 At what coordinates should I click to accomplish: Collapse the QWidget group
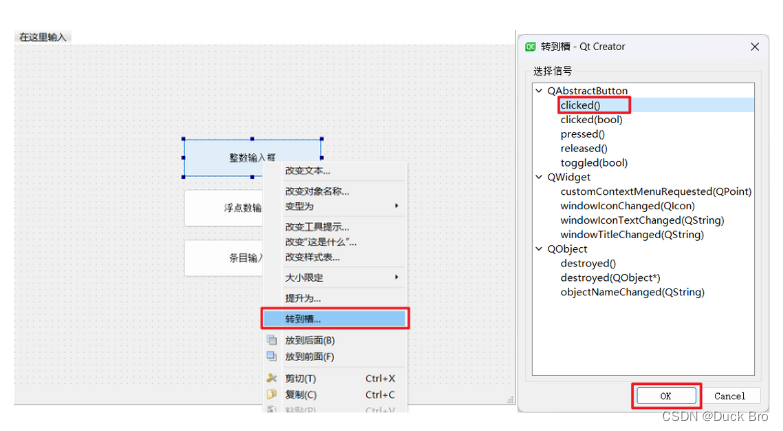(539, 177)
